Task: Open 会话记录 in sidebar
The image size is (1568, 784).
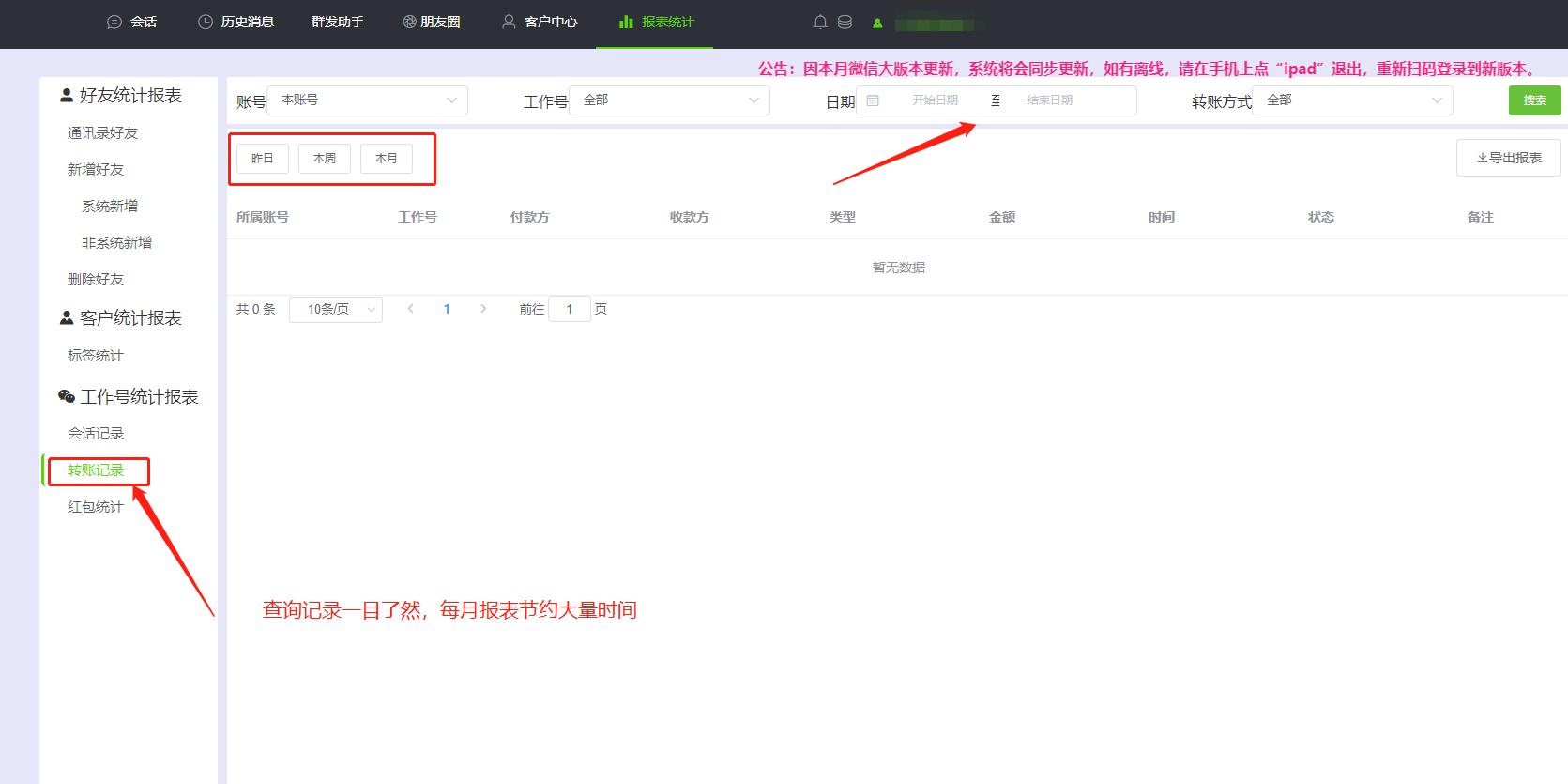Action: (96, 434)
